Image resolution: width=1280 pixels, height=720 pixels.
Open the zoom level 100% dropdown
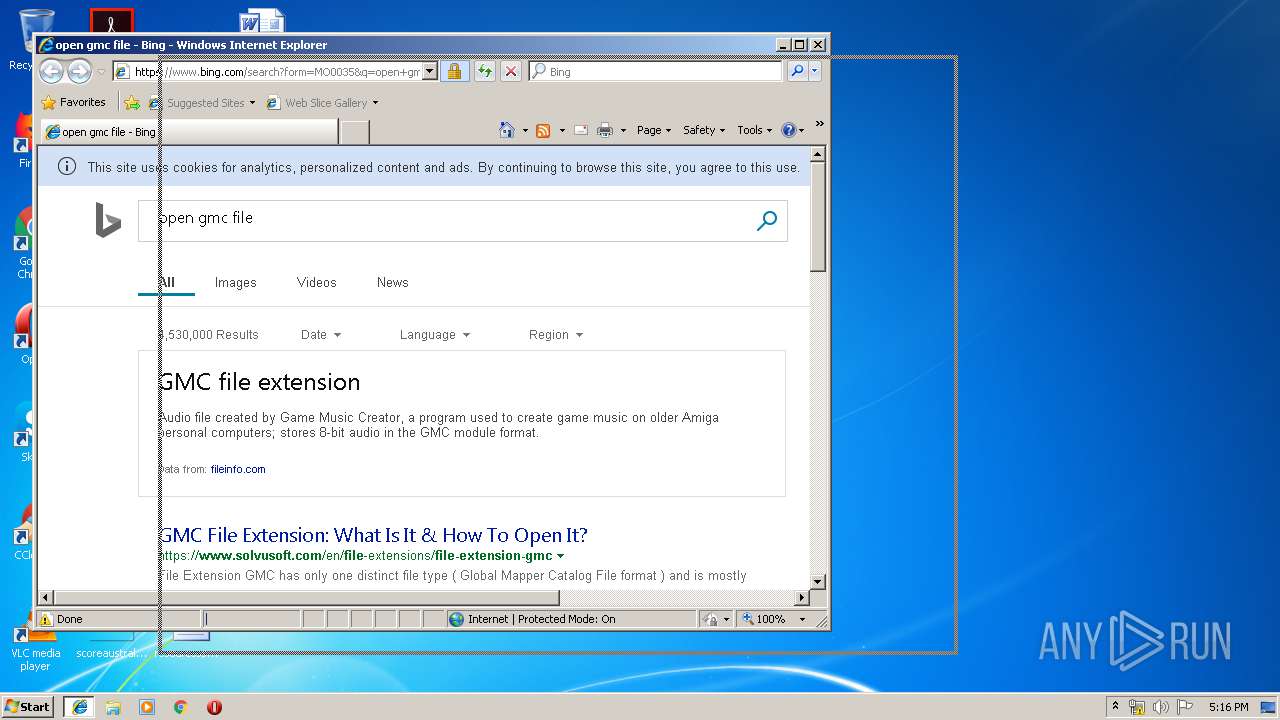pos(802,619)
